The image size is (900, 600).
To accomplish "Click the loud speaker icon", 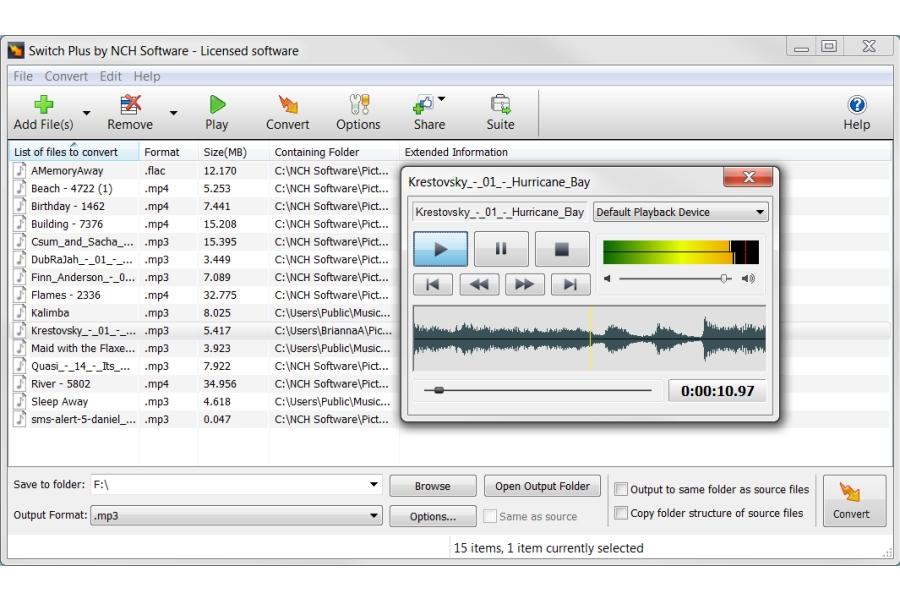I will (748, 278).
